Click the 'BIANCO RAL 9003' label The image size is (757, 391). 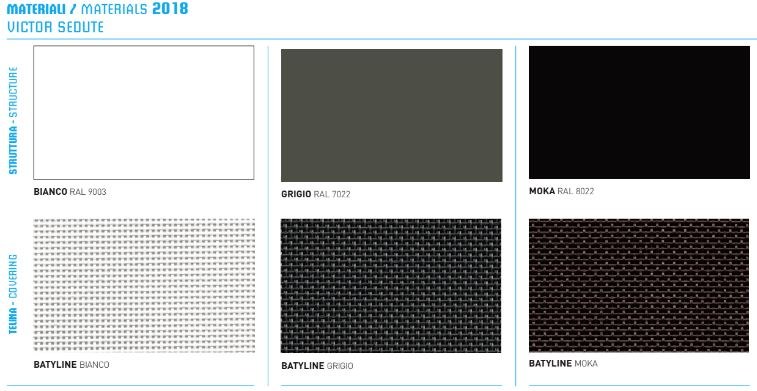70,192
